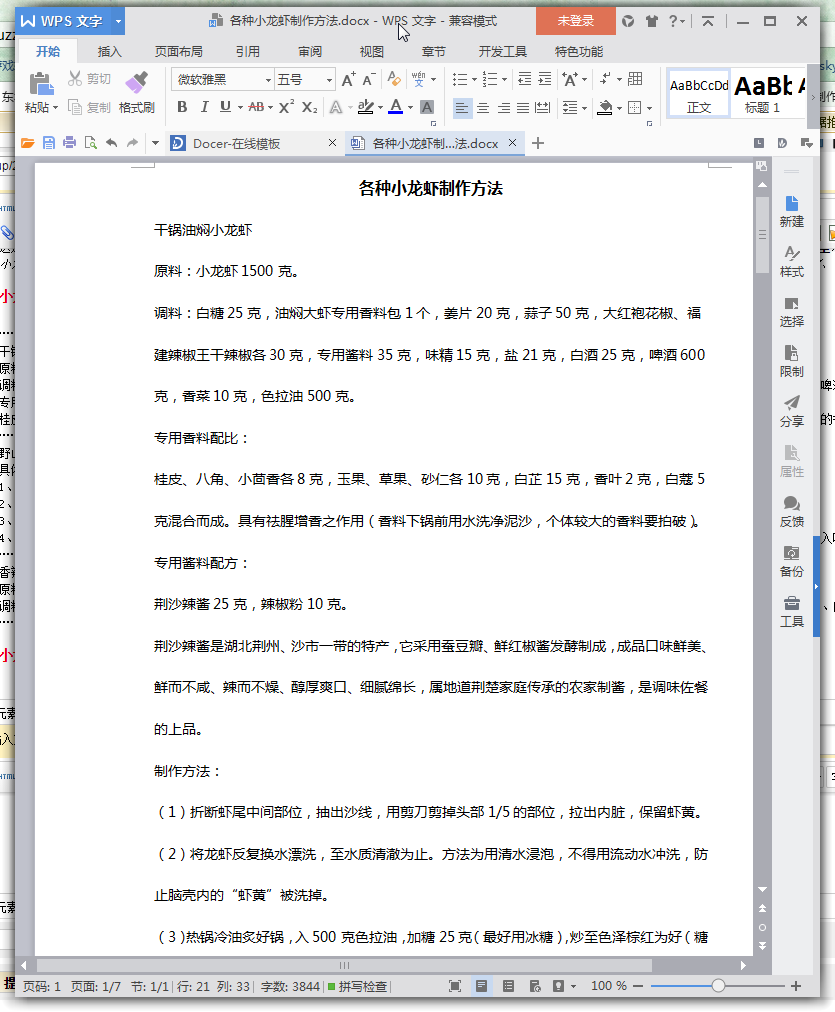Expand quick access toolbar customize arrow
This screenshot has width=835, height=1012.
[155, 143]
